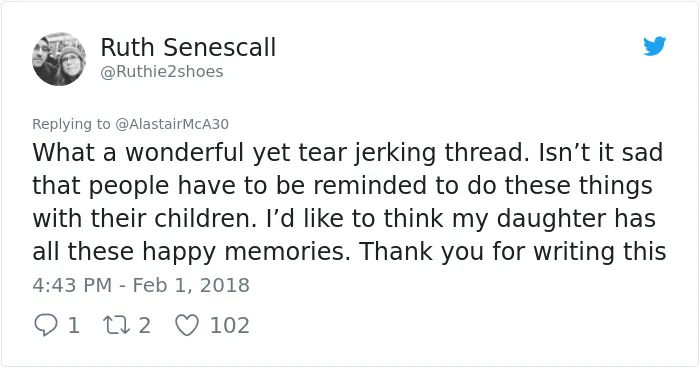The image size is (700, 368).
Task: Click the word 'daughter' in the tweet
Action: click(551, 219)
